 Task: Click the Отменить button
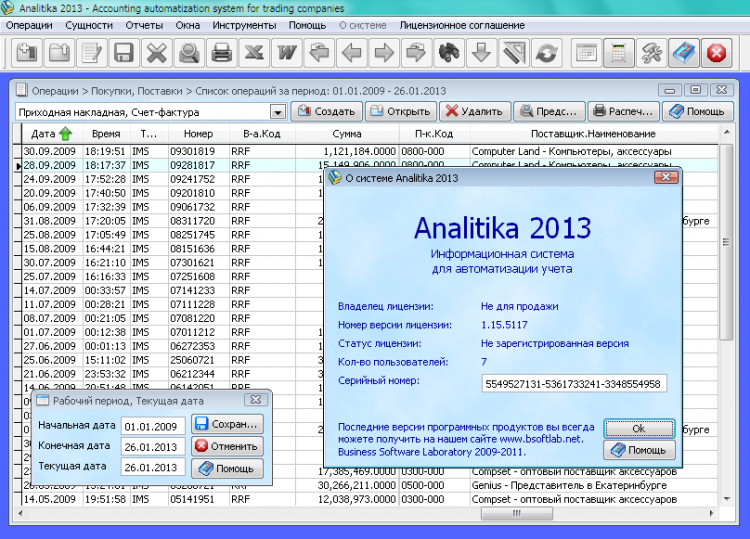pos(227,446)
